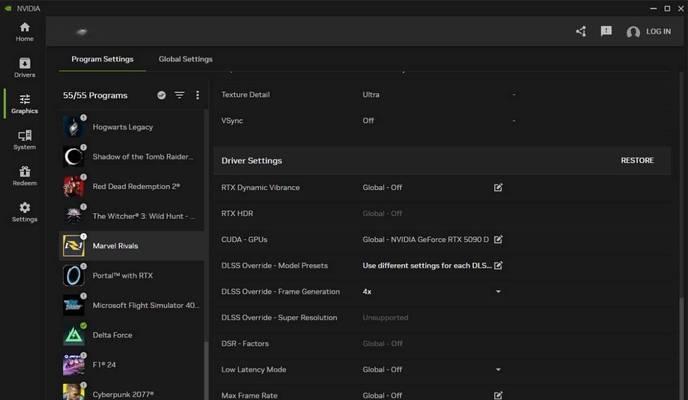This screenshot has height=400, width=688.
Task: Open the System section
Action: (x=25, y=139)
